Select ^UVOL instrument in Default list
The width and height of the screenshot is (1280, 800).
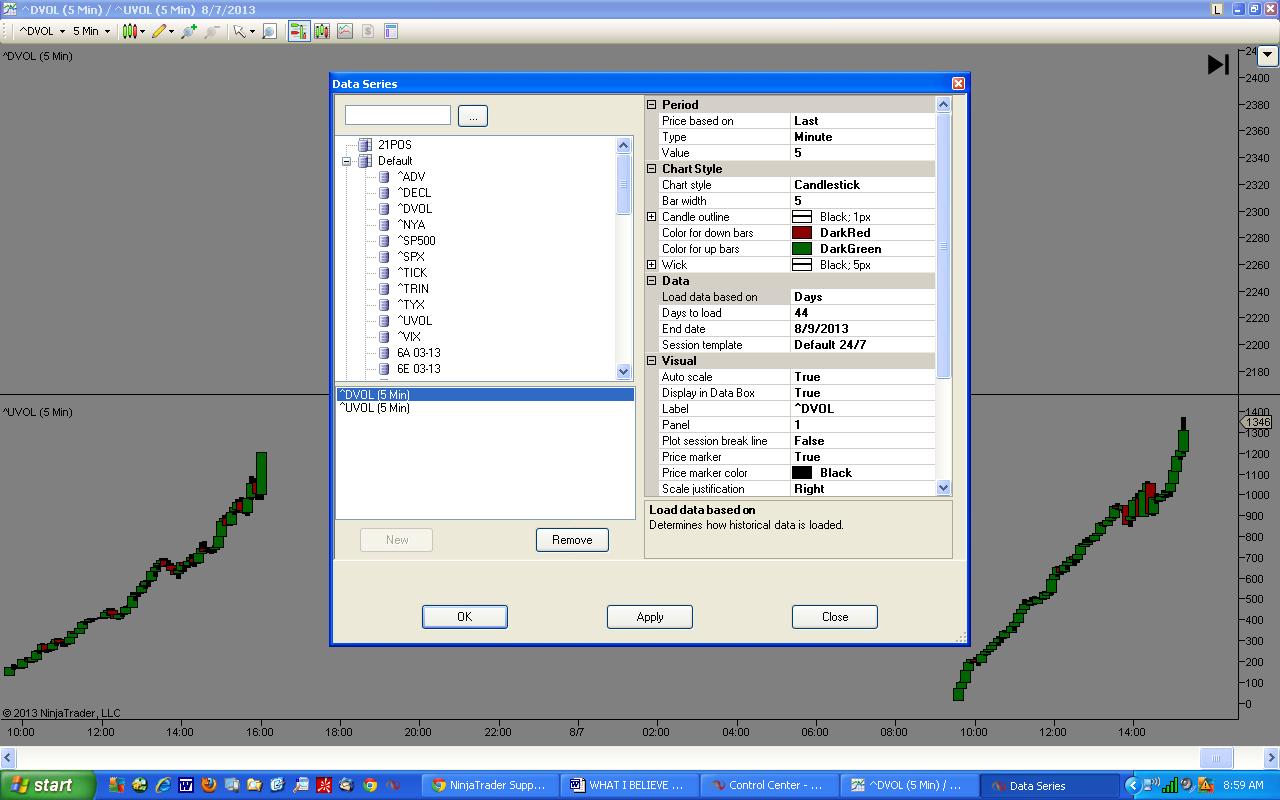pos(414,321)
